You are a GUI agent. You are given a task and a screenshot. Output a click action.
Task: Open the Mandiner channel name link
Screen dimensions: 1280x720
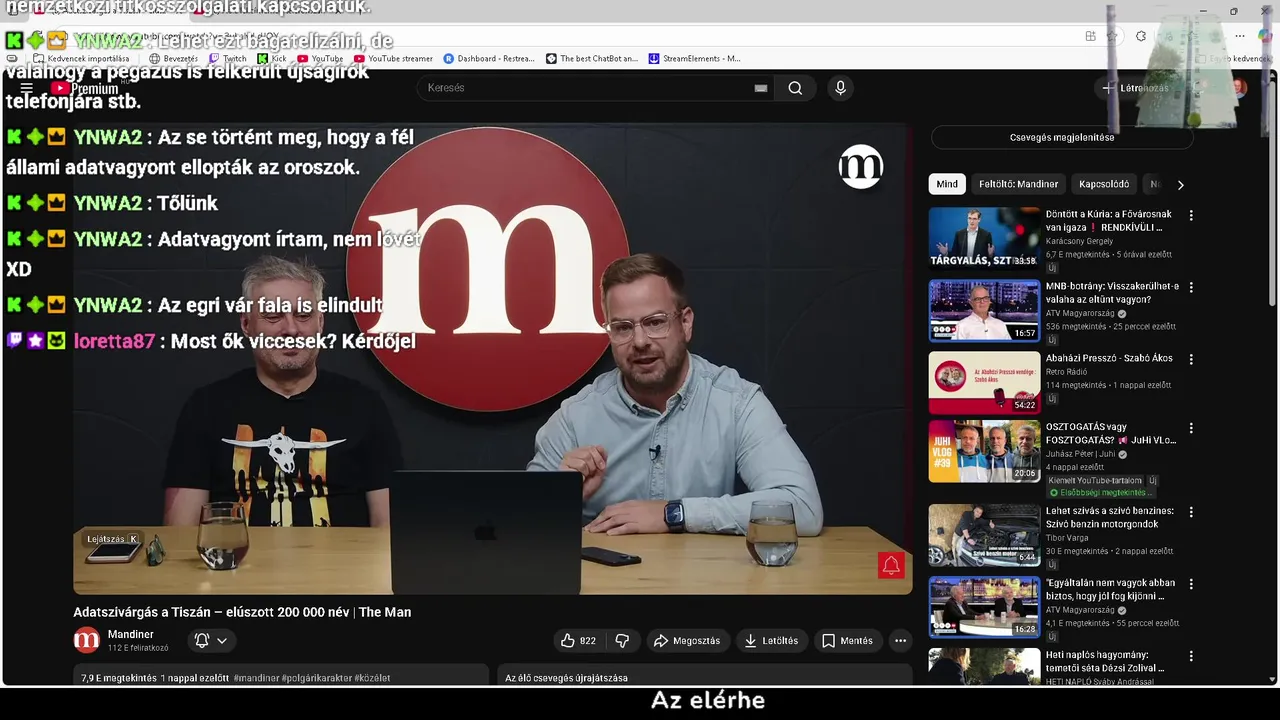point(131,634)
